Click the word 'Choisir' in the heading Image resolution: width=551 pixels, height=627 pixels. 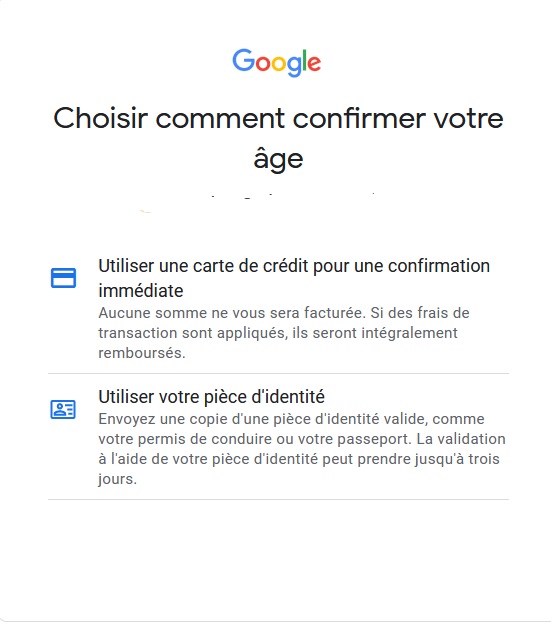click(101, 118)
